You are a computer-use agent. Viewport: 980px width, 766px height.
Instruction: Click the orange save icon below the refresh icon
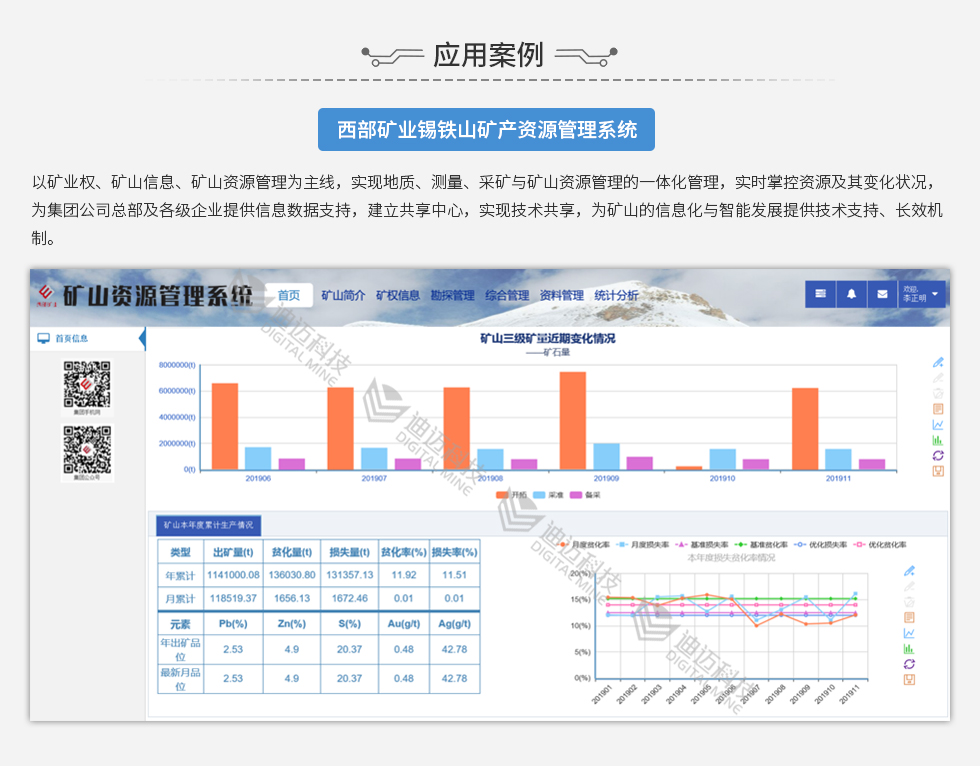(937, 470)
